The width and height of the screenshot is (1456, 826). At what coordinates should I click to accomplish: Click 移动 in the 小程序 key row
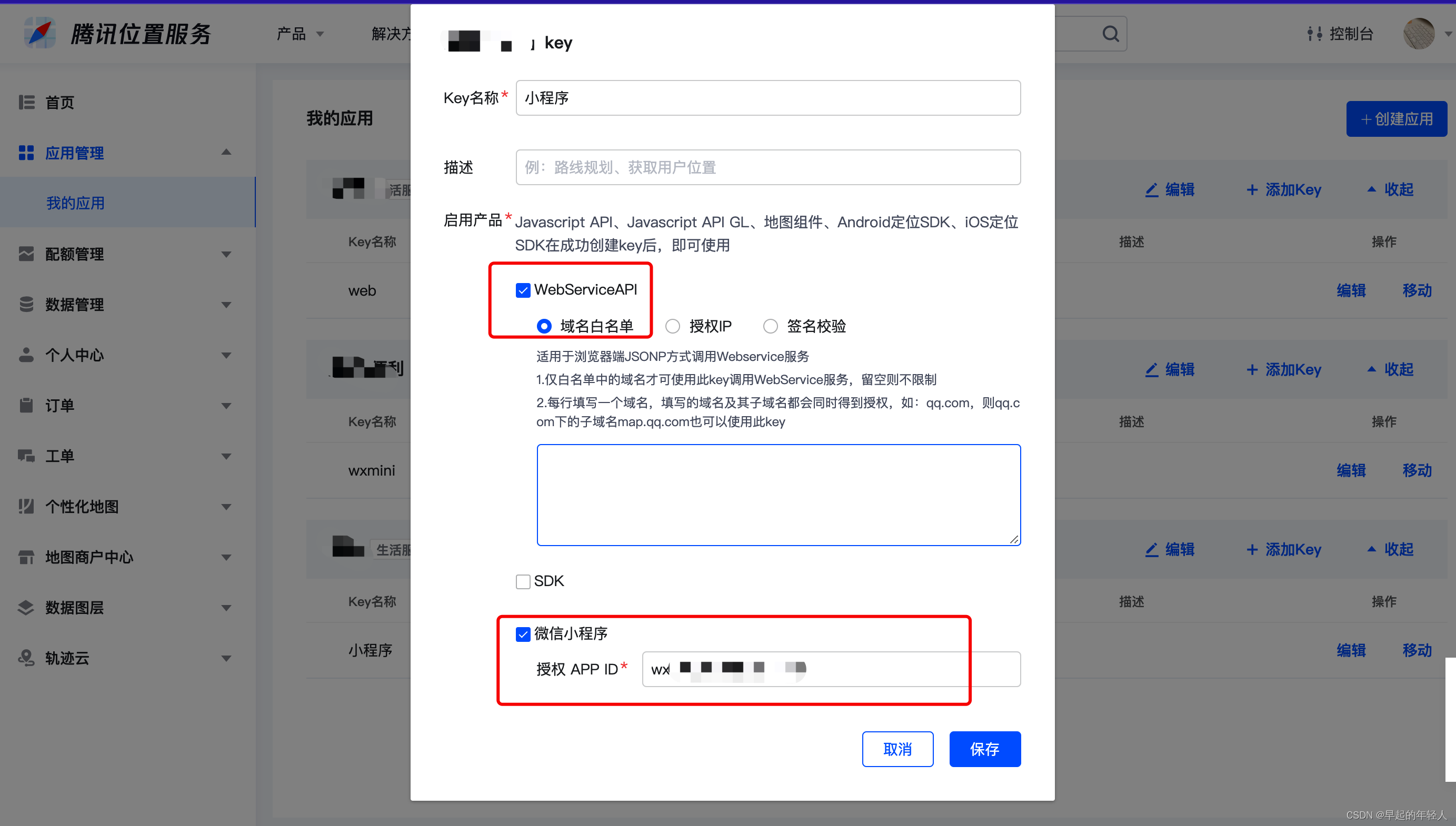click(1417, 650)
